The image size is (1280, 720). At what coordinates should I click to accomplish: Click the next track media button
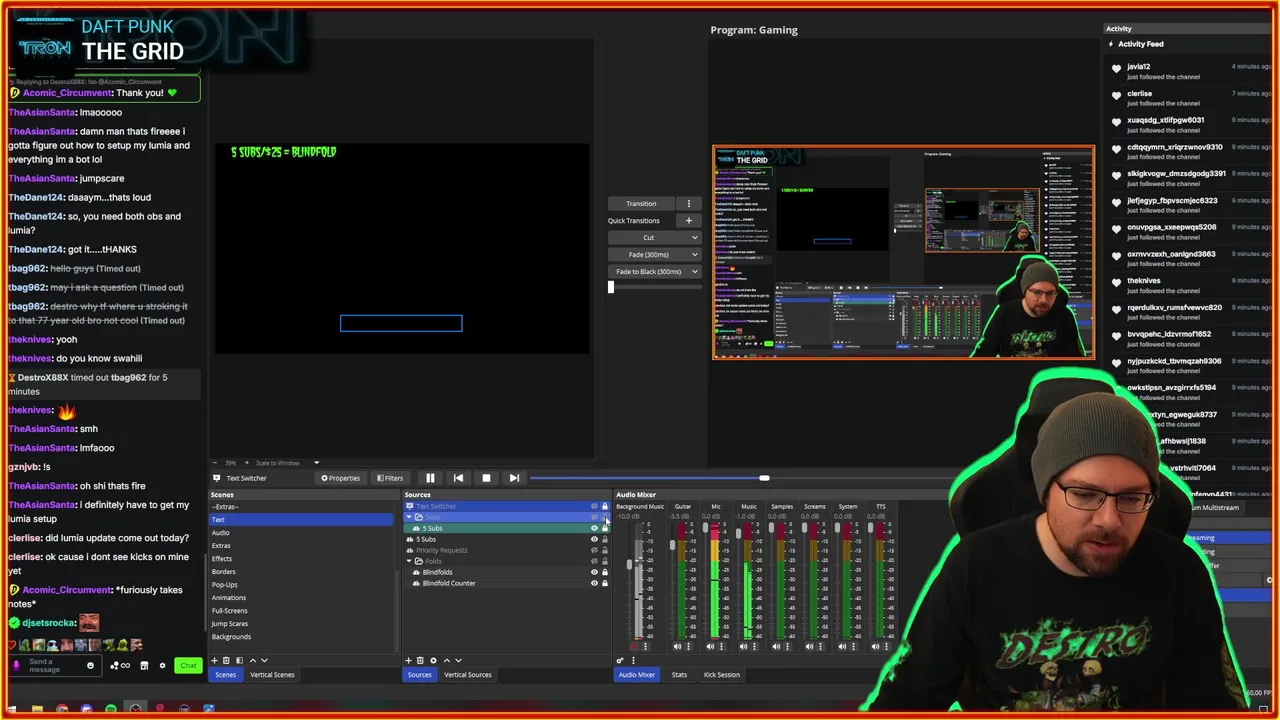514,478
